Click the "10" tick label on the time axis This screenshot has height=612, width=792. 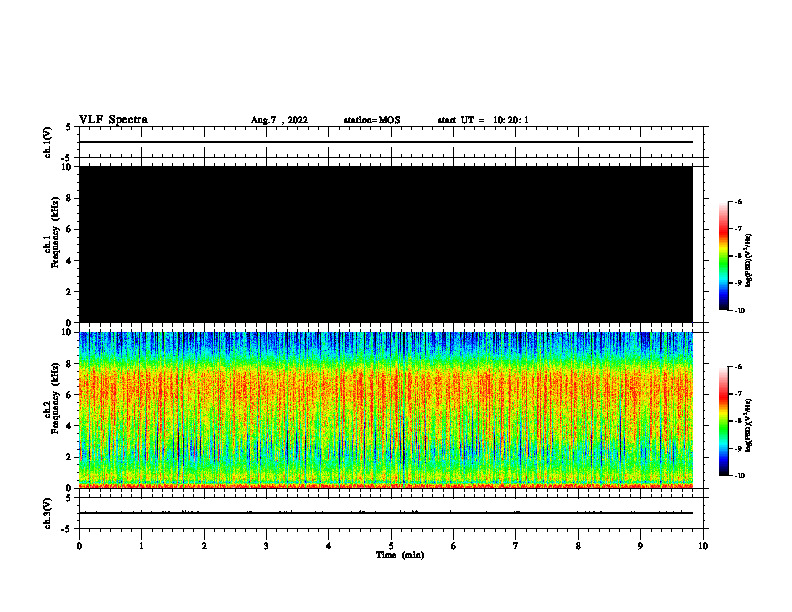pyautogui.click(x=703, y=546)
